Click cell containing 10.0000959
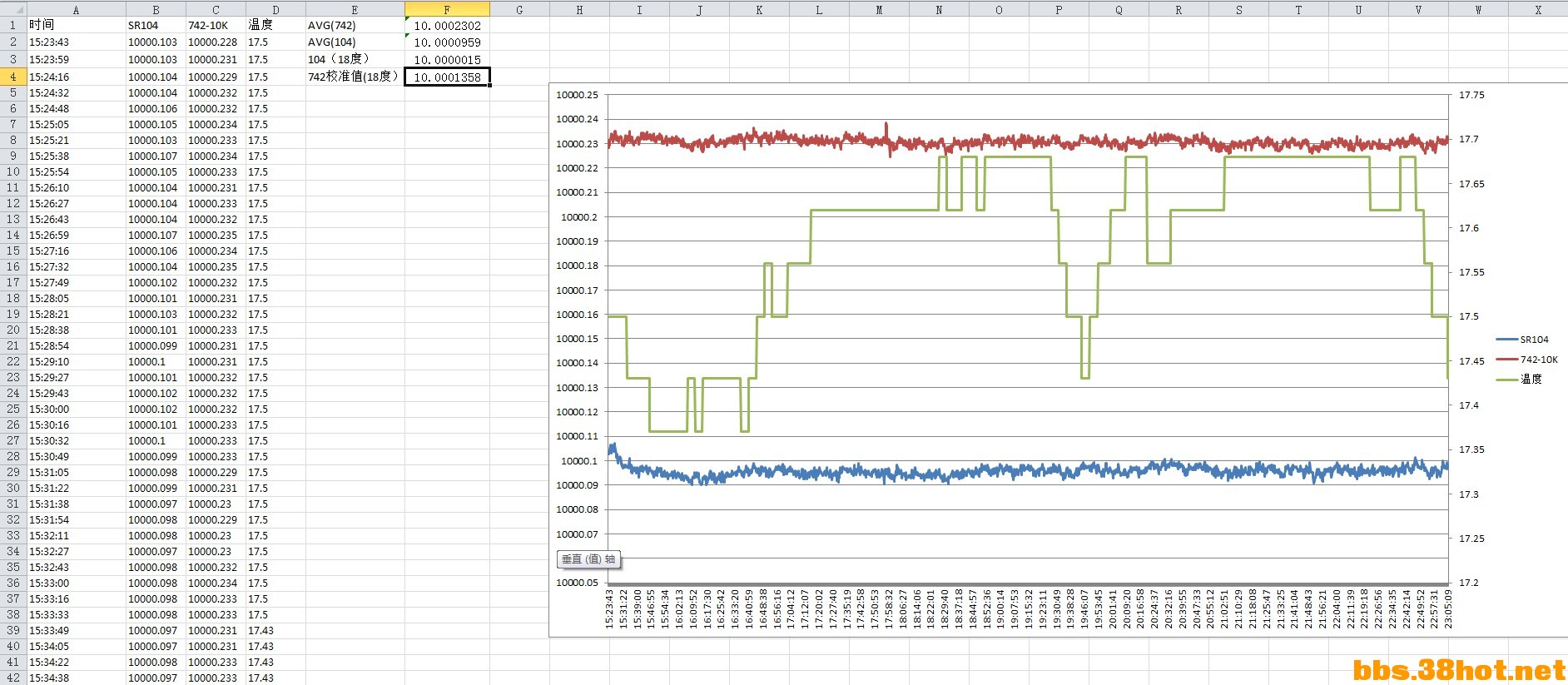Screen dimensions: 1568x685 447,42
